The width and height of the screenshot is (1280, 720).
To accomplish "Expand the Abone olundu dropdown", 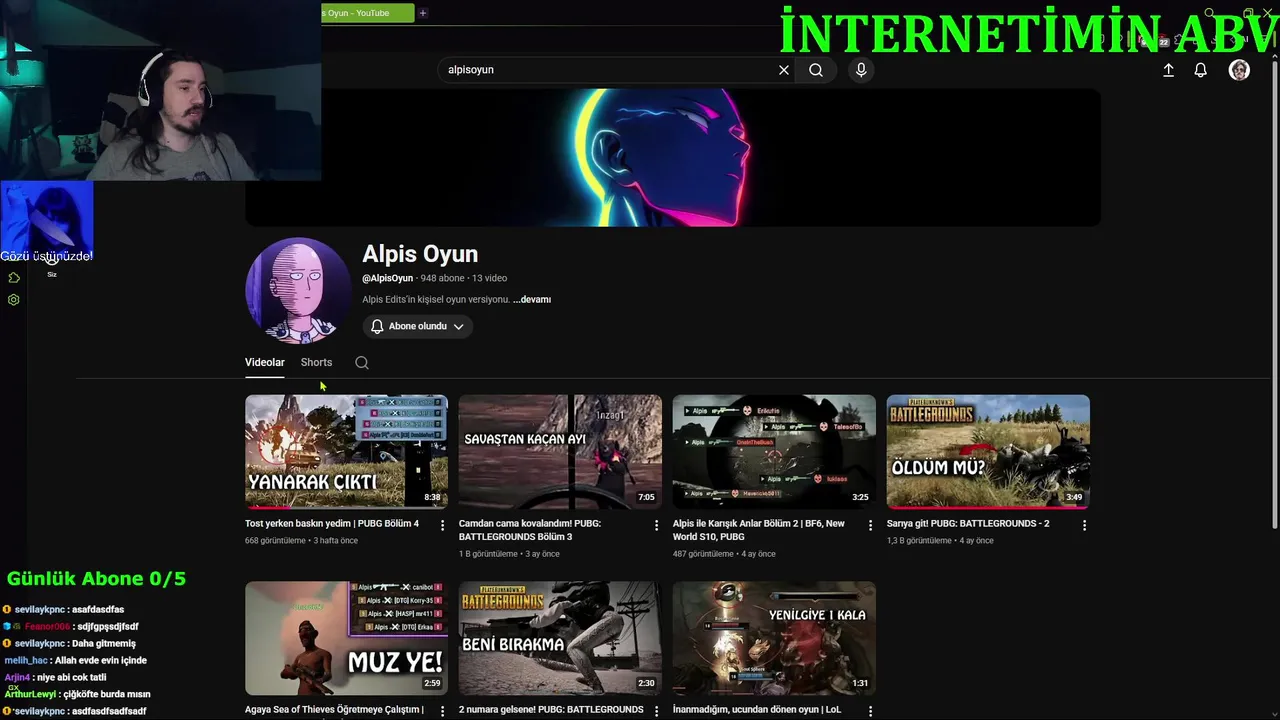I will pos(458,326).
